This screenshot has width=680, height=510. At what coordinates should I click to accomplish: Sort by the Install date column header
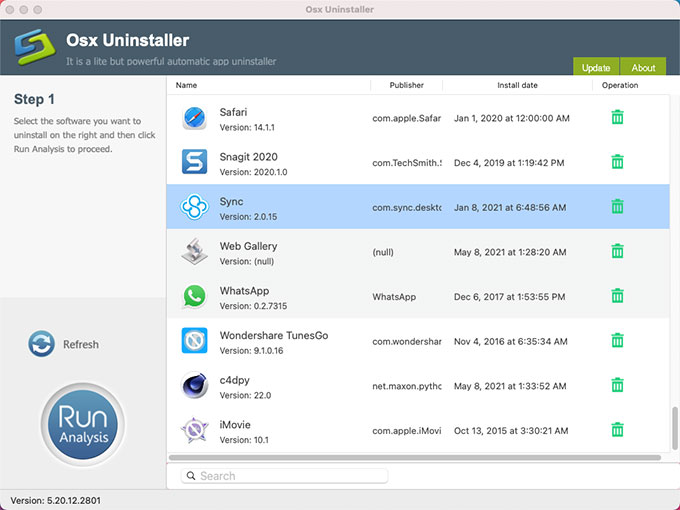pyautogui.click(x=517, y=85)
